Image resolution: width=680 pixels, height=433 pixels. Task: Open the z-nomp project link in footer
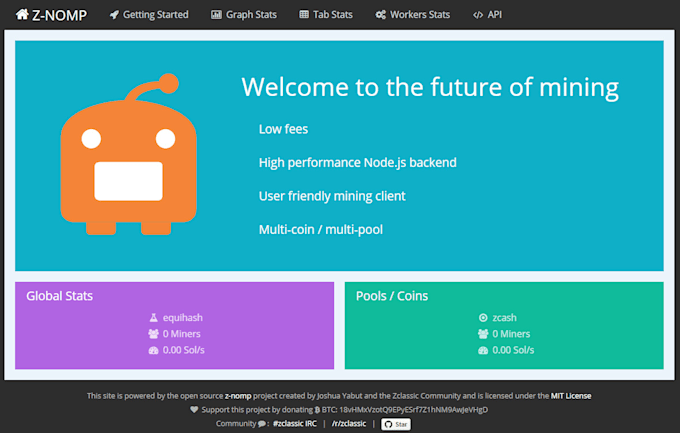point(238,396)
